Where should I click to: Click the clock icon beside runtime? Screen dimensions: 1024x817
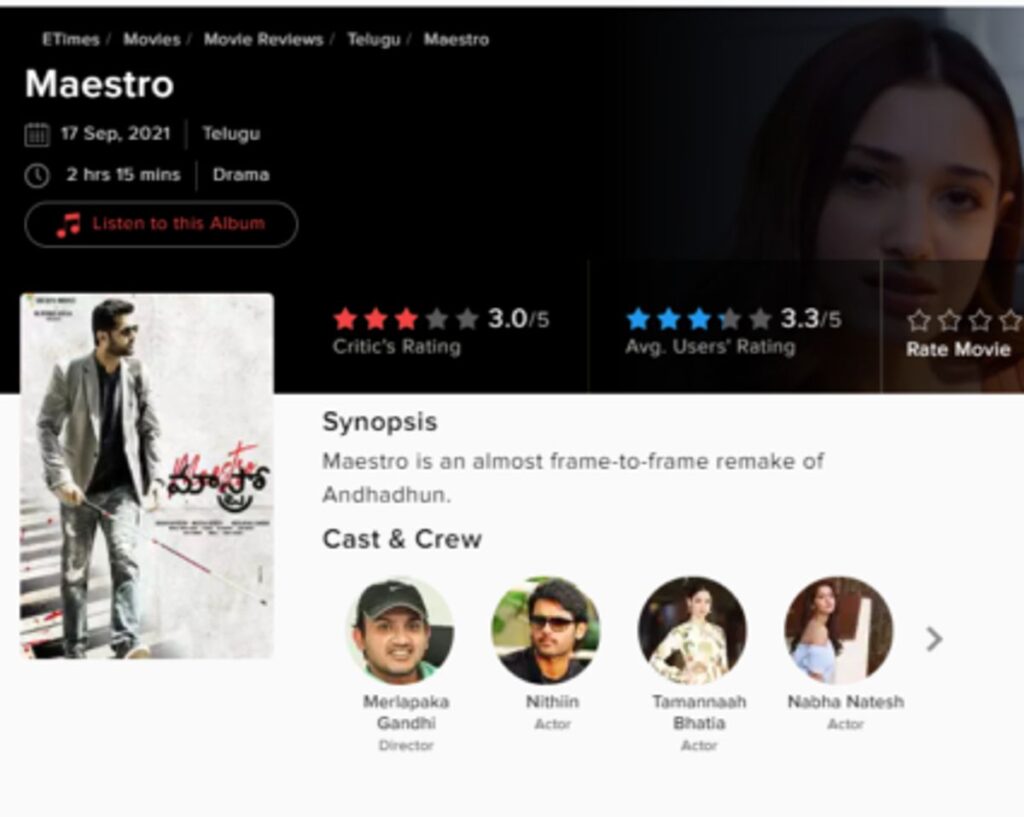tap(37, 176)
